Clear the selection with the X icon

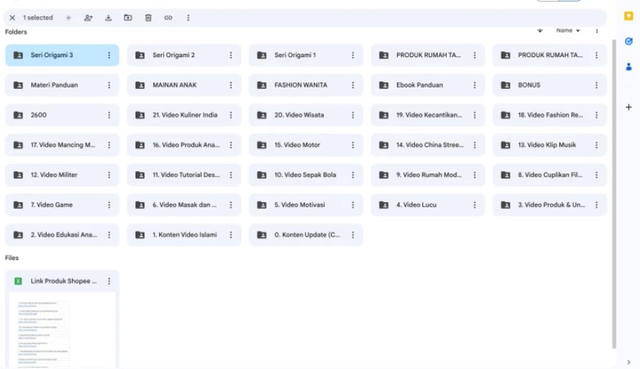[12, 18]
